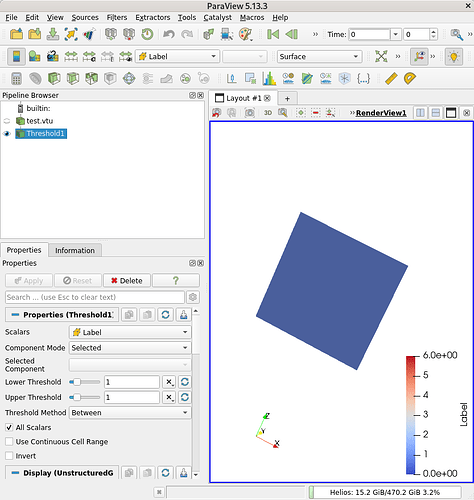Click the light bulb lighting icon
The image size is (474, 500).
point(454,56)
